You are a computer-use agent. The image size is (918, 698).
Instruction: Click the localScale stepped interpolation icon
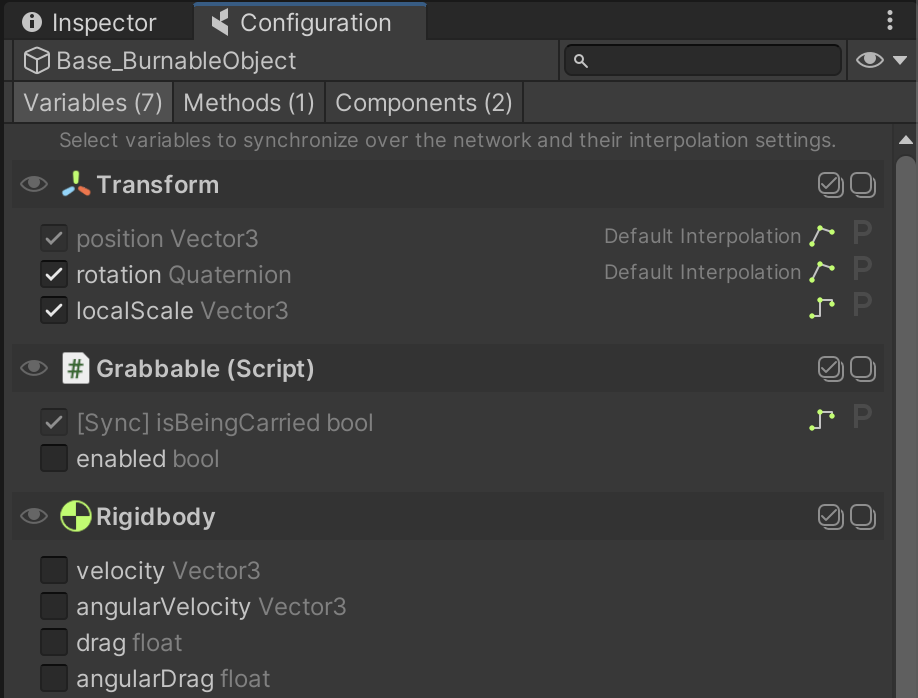pyautogui.click(x=822, y=308)
